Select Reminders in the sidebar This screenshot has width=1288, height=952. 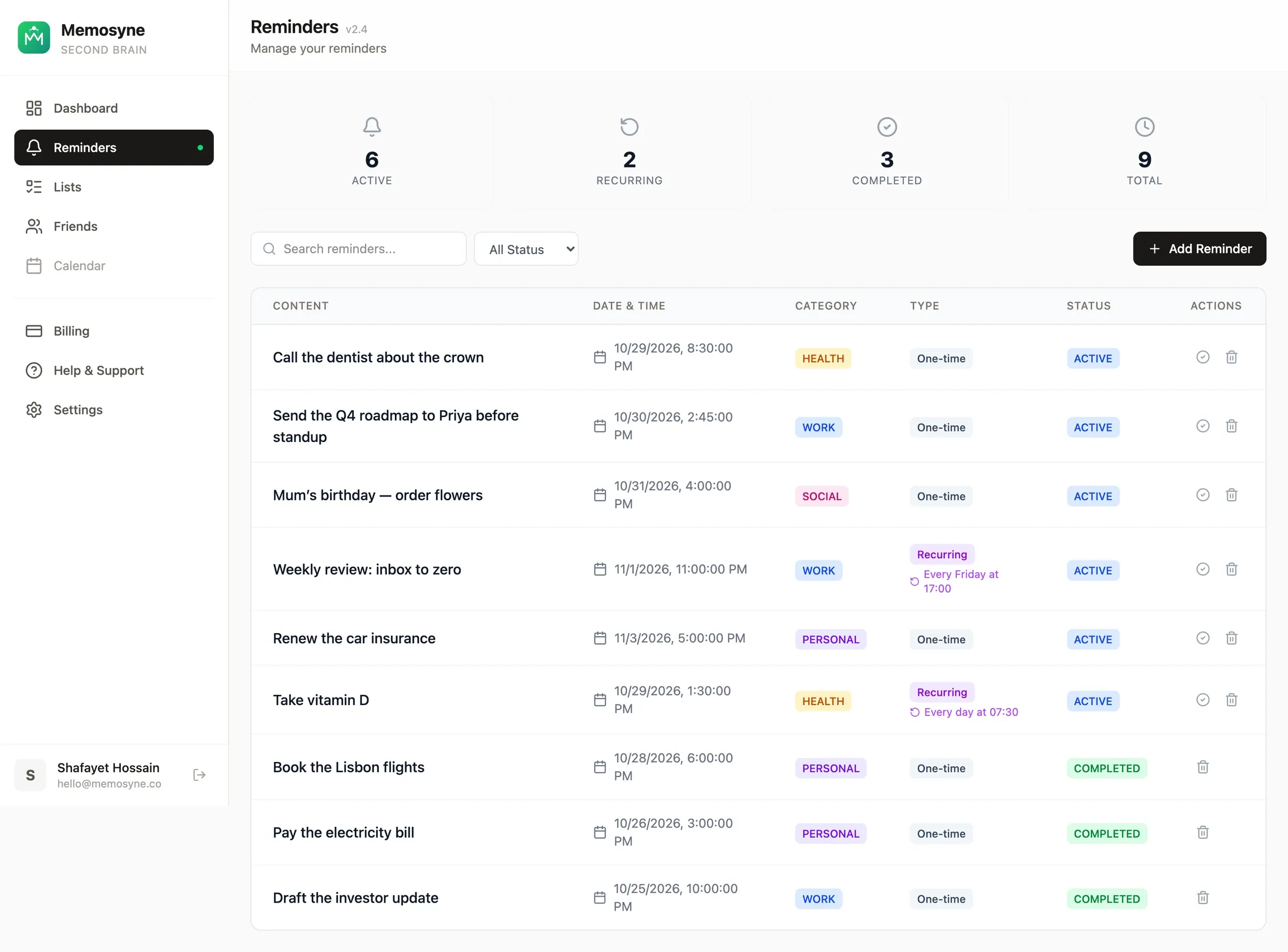click(x=114, y=148)
